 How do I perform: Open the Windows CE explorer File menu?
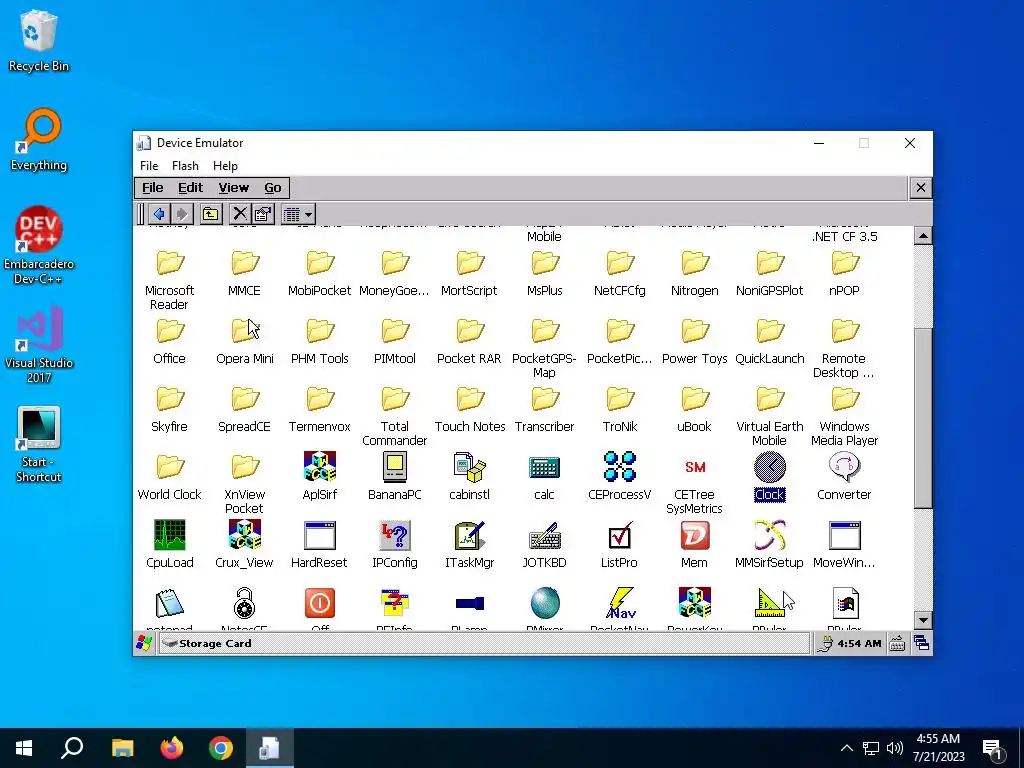[x=153, y=187]
